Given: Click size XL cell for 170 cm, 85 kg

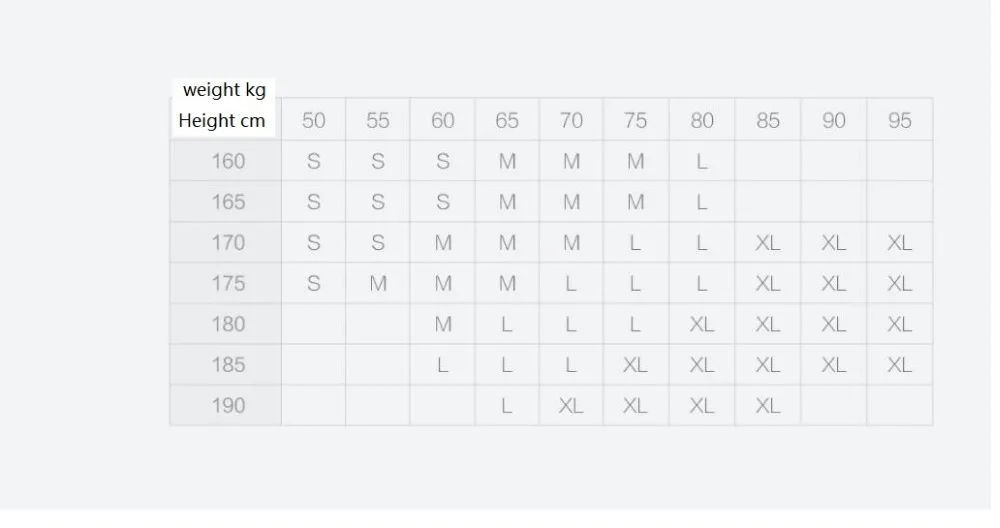Looking at the screenshot, I should click(x=768, y=242).
